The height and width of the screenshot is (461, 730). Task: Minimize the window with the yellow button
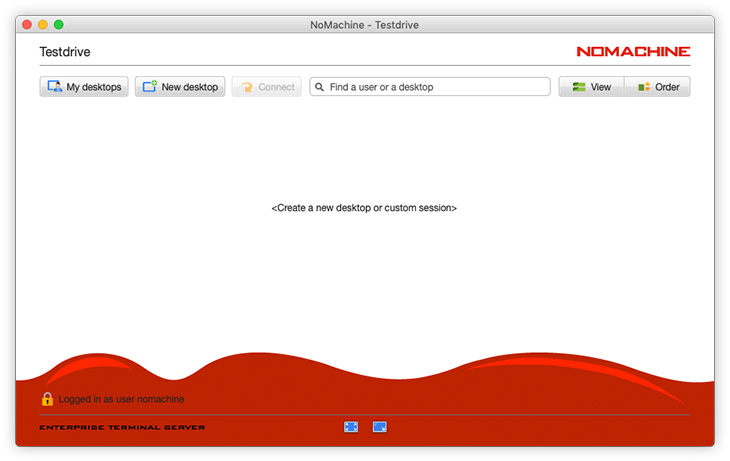(x=43, y=24)
